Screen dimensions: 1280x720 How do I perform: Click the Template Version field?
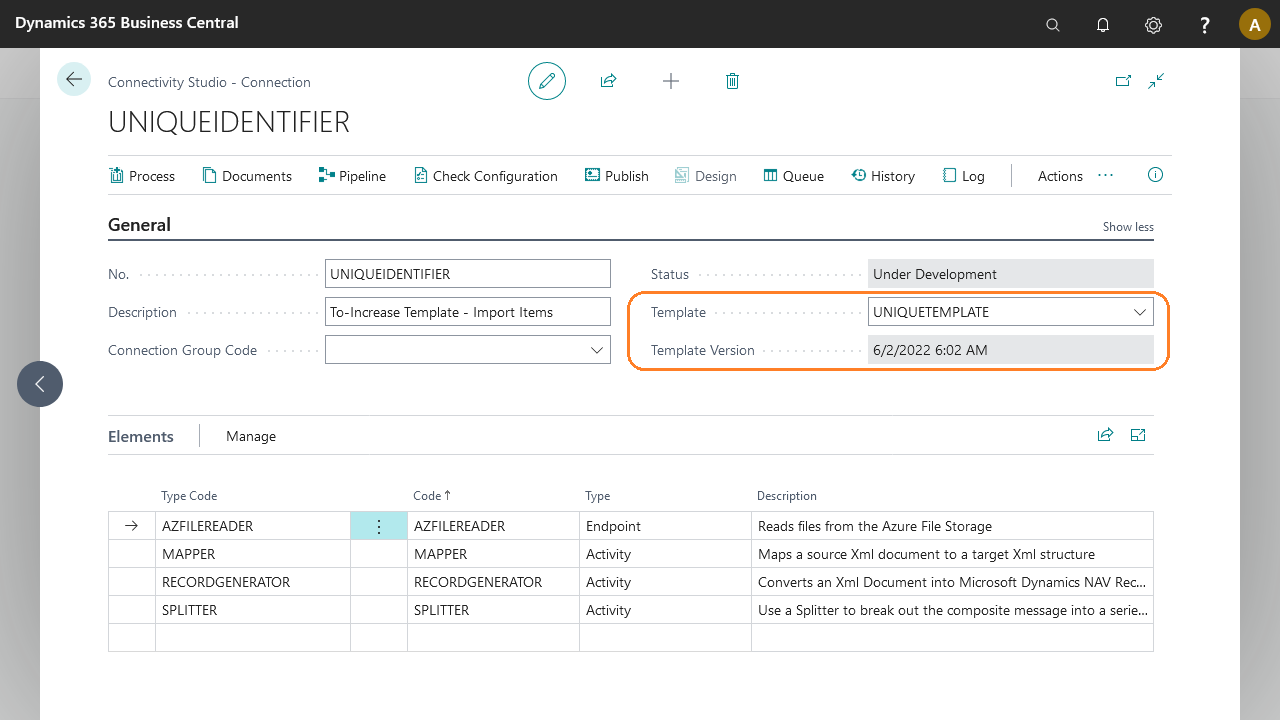click(x=1011, y=350)
